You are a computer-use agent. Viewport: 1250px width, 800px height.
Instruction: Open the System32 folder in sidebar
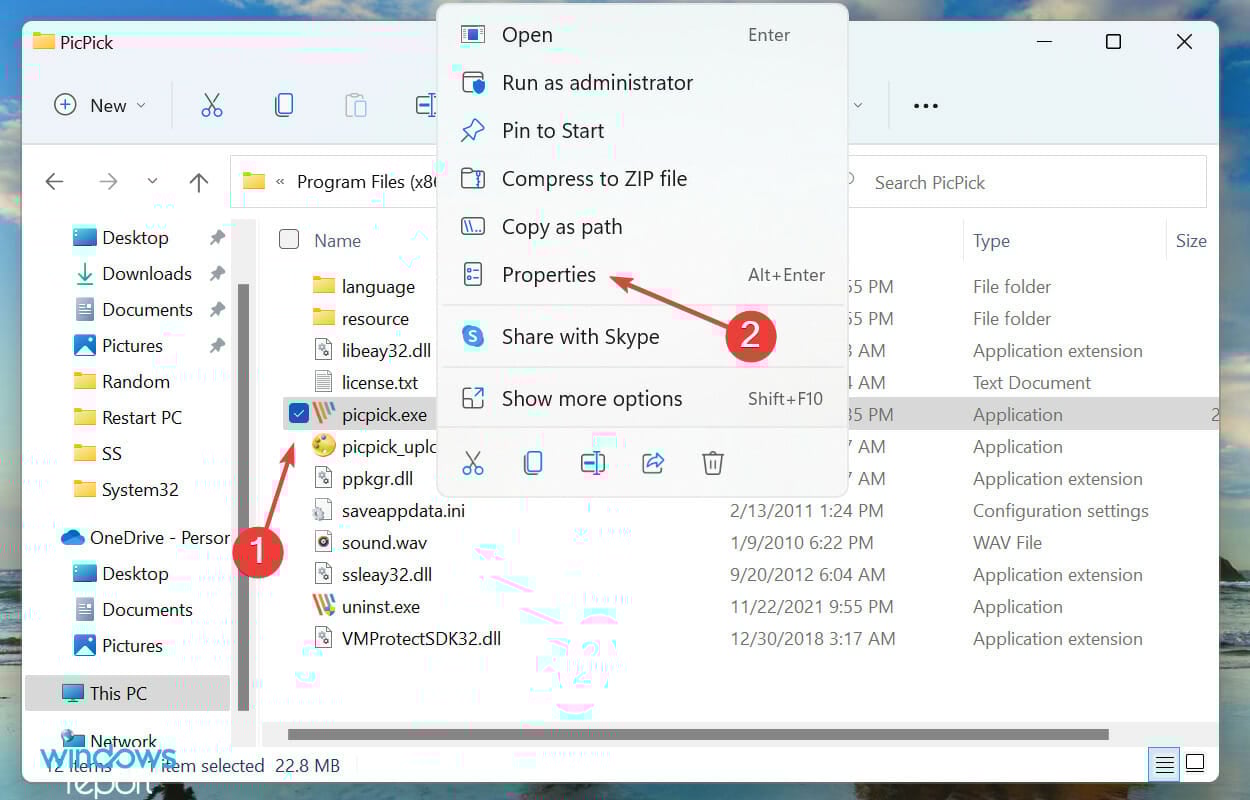coord(140,489)
